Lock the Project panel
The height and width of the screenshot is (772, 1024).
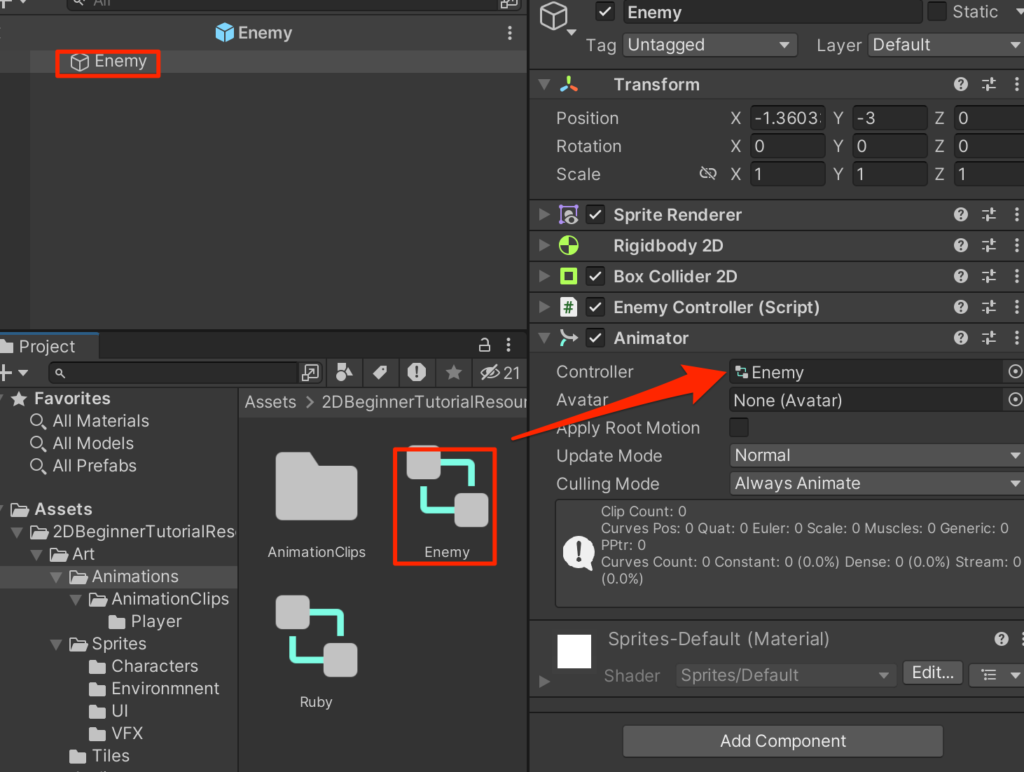[x=484, y=345]
